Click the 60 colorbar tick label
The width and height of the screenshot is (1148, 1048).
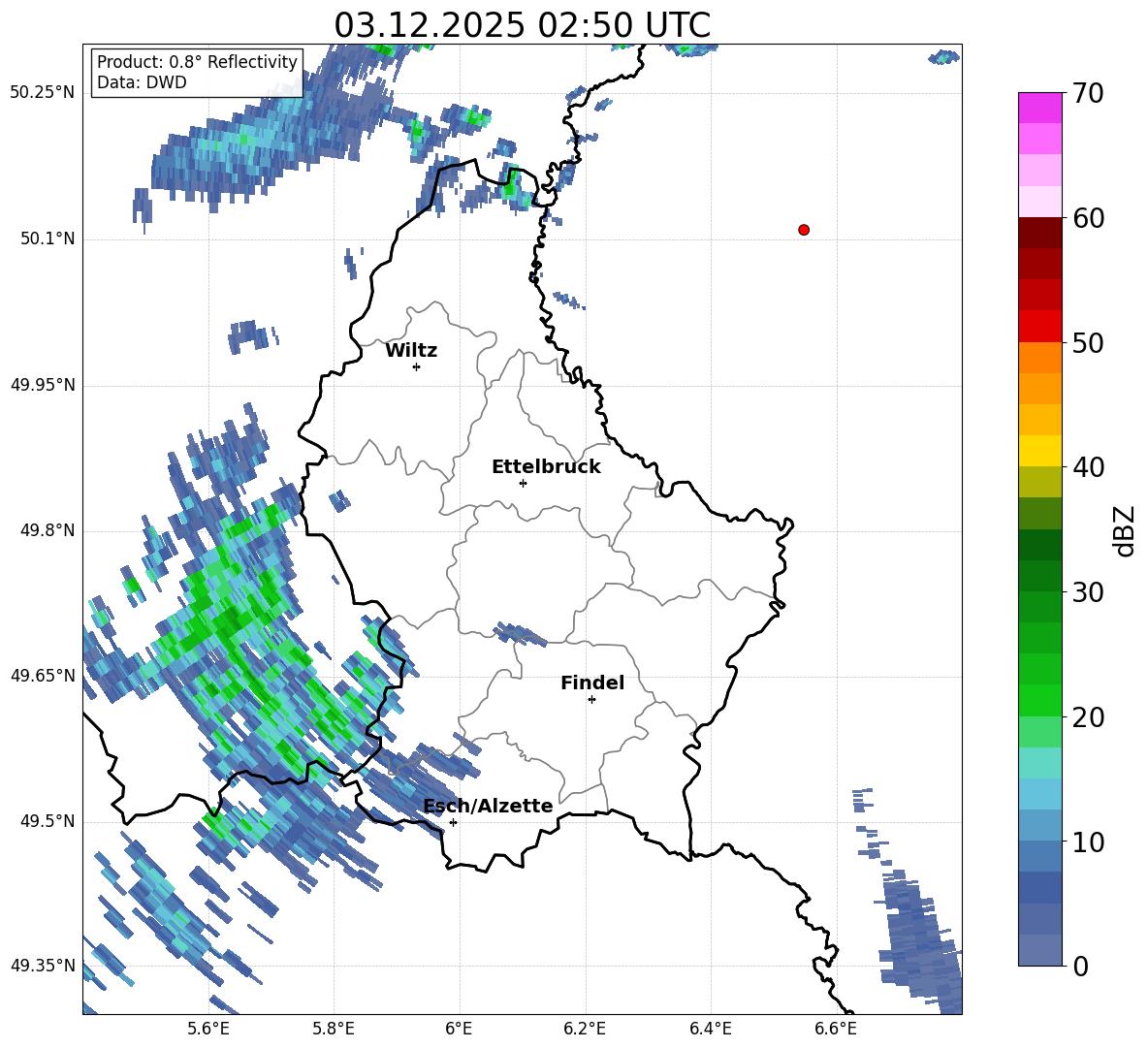click(1088, 218)
